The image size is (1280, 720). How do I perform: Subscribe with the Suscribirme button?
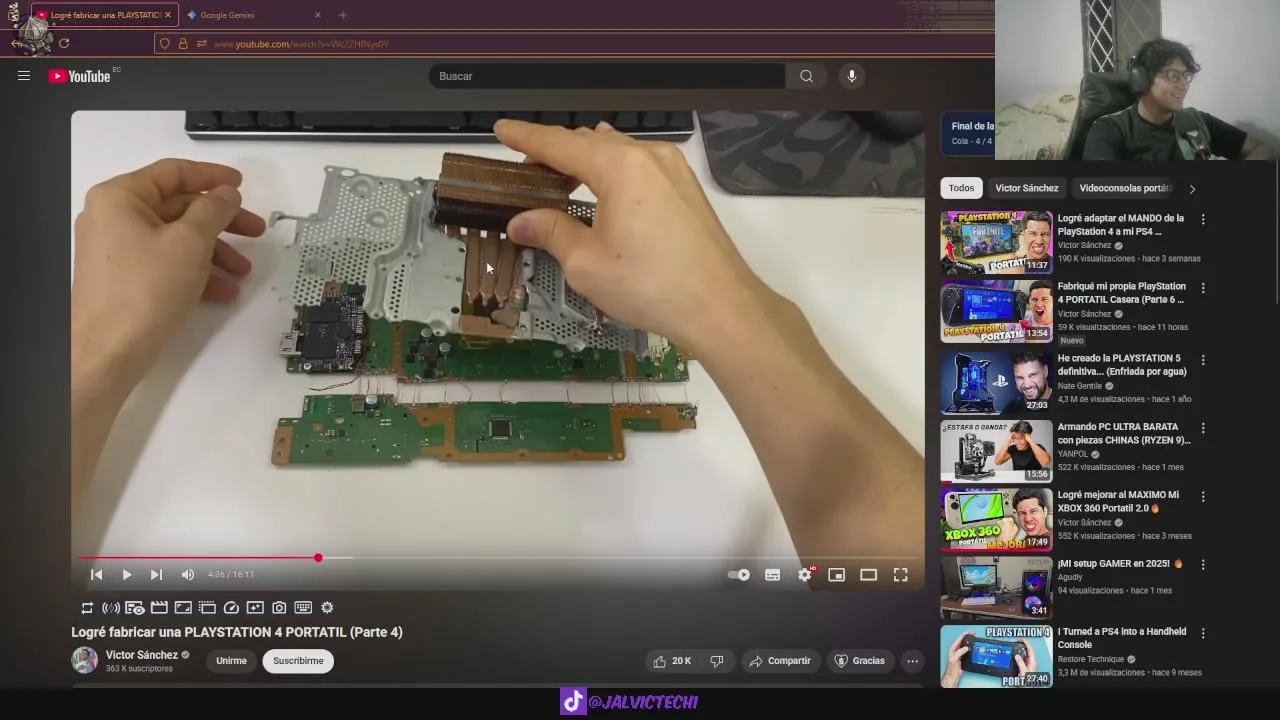coord(298,661)
